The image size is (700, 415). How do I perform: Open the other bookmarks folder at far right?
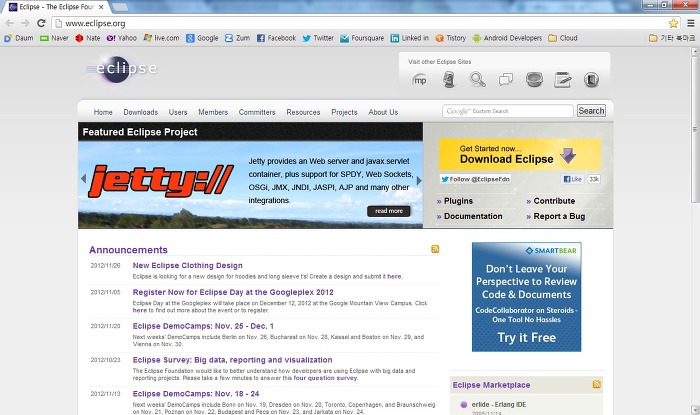(x=672, y=38)
